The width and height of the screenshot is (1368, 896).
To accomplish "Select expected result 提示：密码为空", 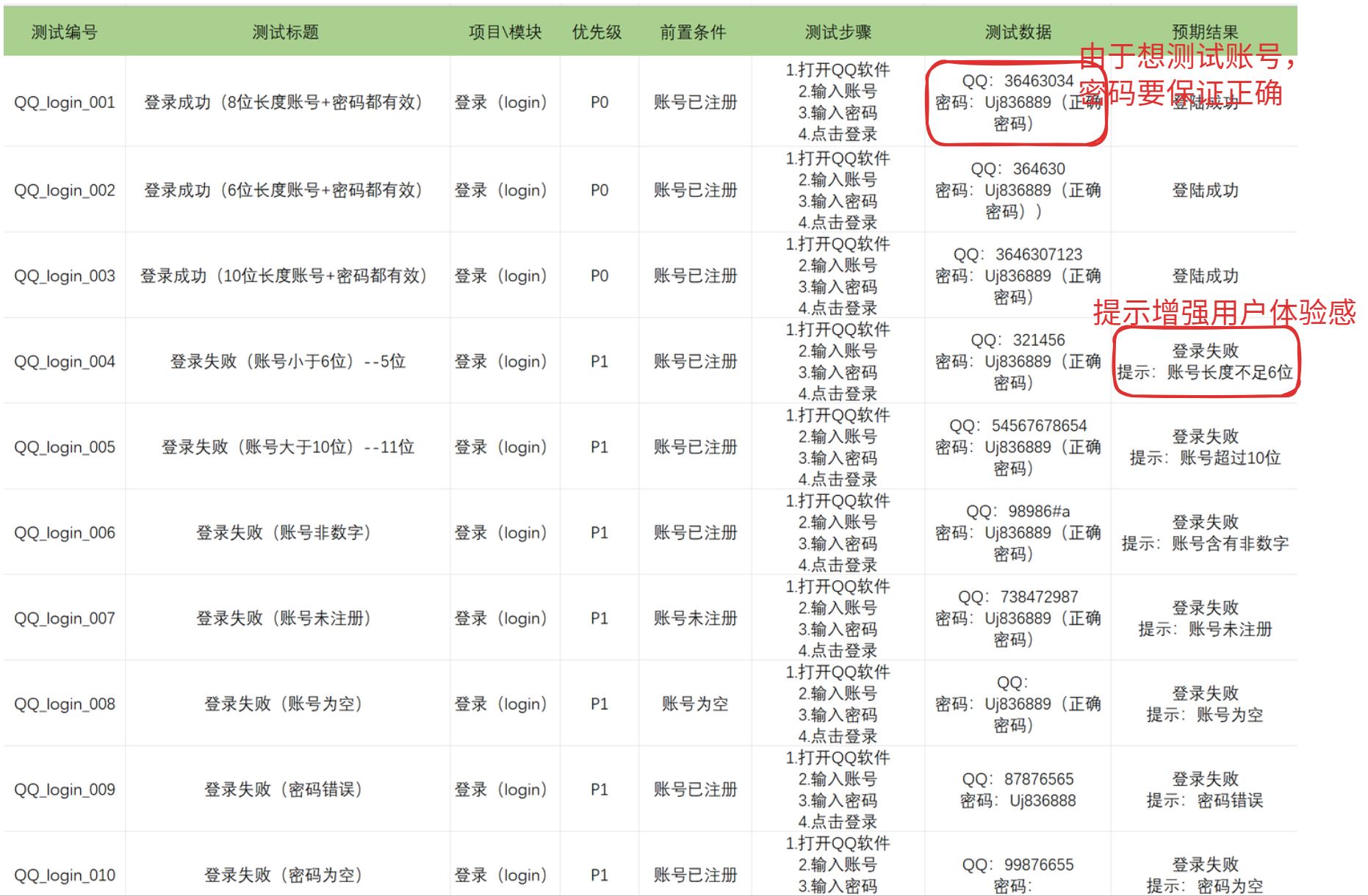I will coord(1205,886).
